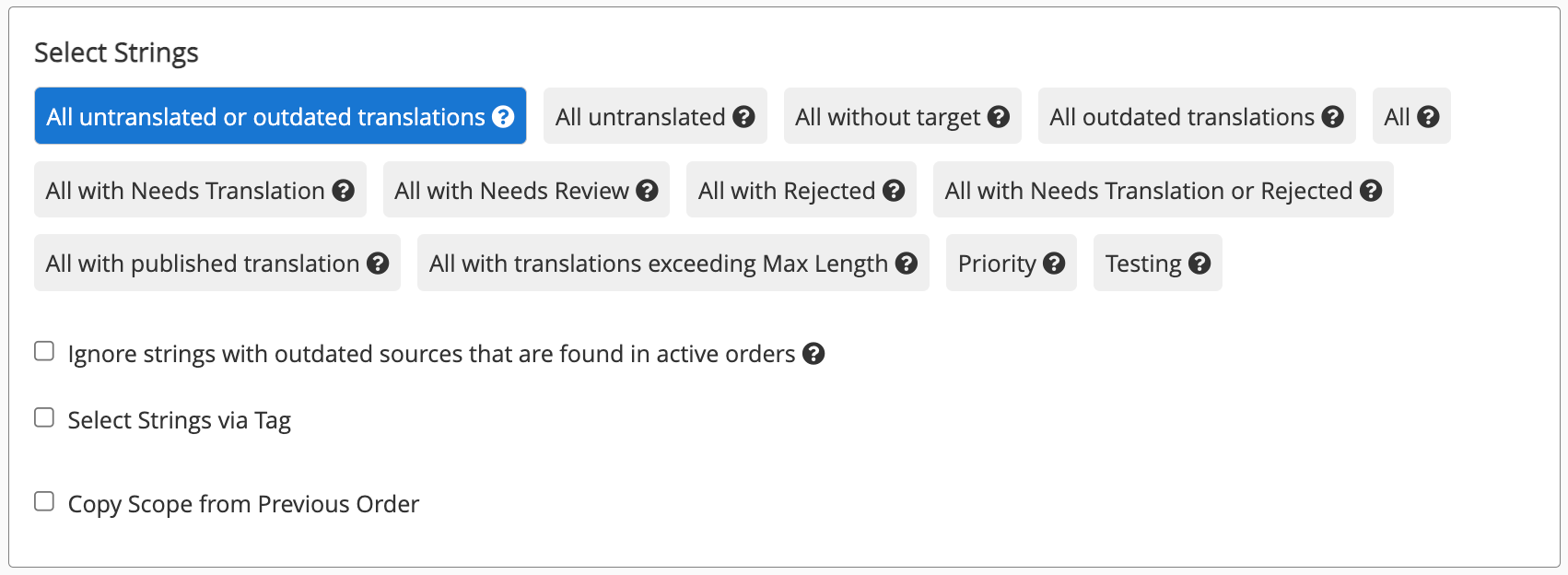Viewport: 1568px width, 575px height.
Task: Choose the All strings button
Action: click(1411, 116)
